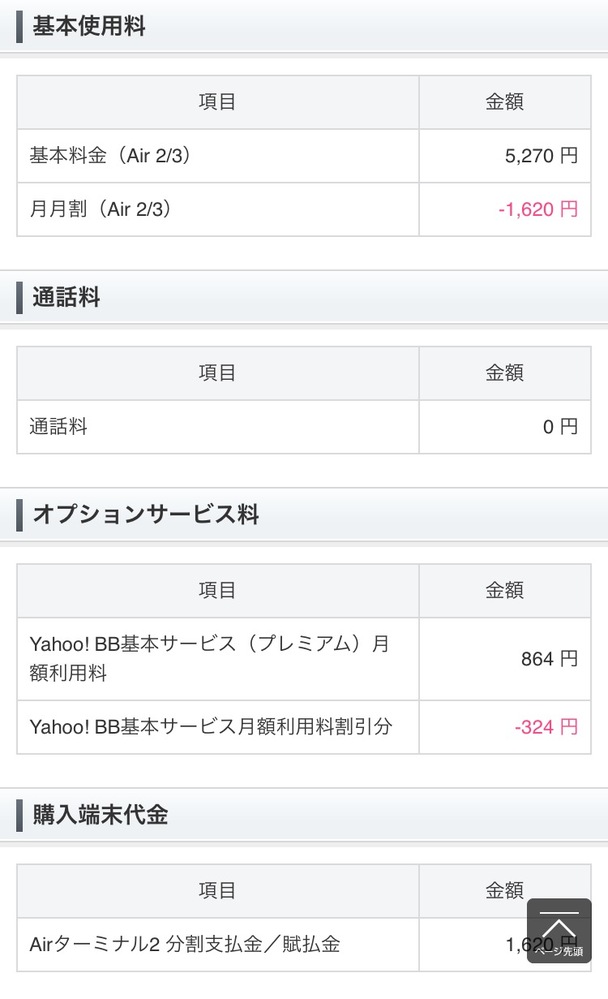Tap 項目 column header in 基本使用料 table
The height and width of the screenshot is (999, 608).
click(217, 102)
